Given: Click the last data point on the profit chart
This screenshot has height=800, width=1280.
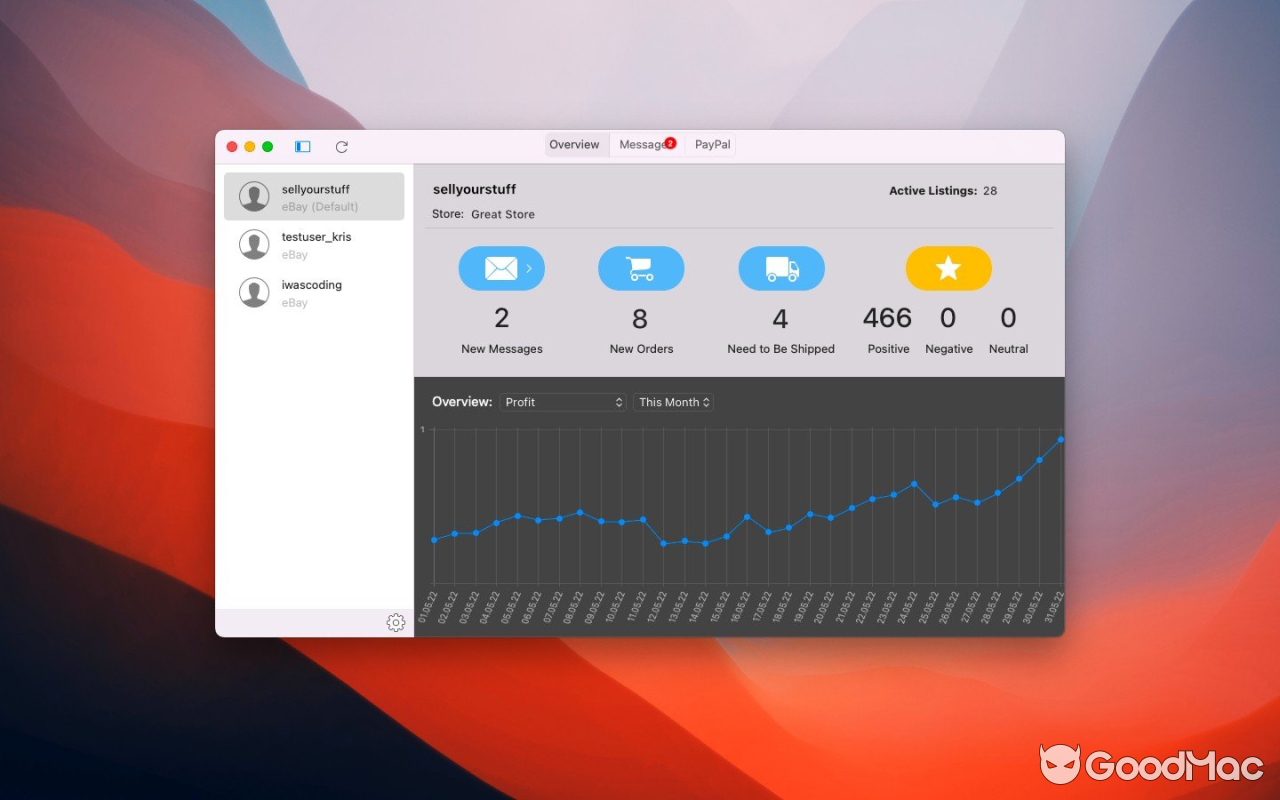Looking at the screenshot, I should 1060,439.
